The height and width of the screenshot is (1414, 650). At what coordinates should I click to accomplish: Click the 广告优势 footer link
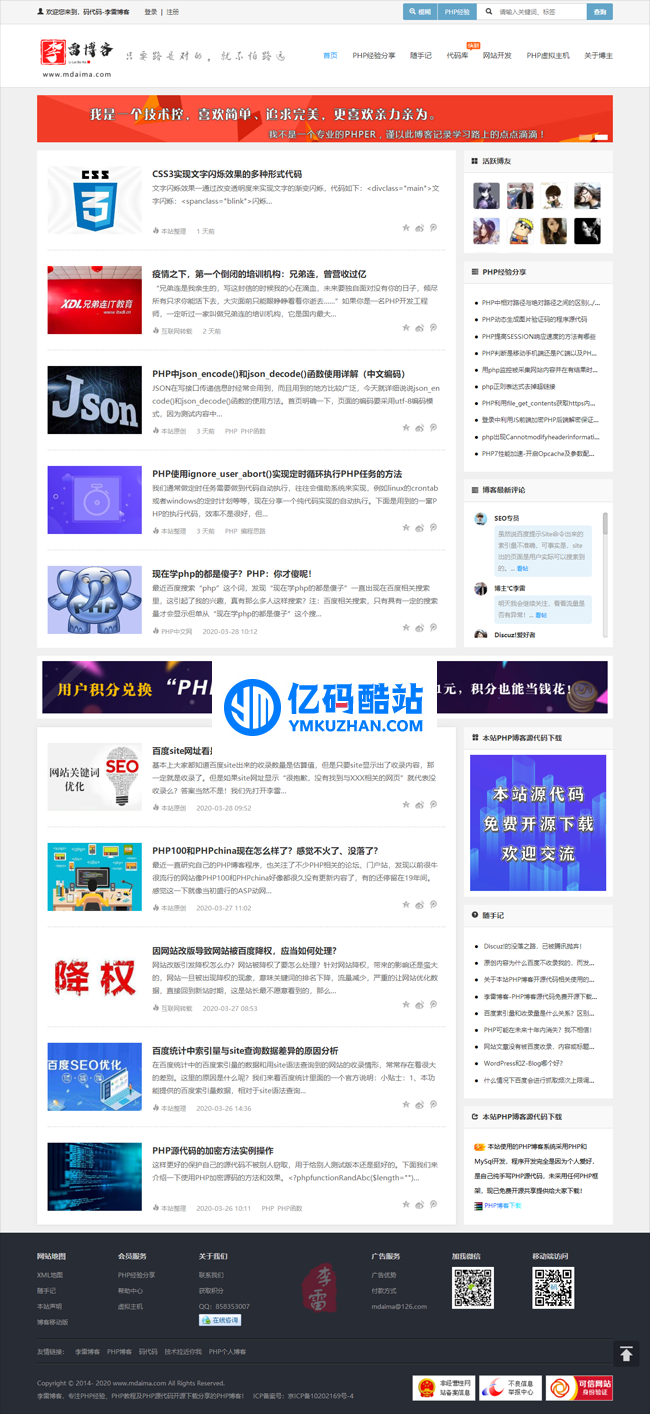click(x=384, y=1275)
